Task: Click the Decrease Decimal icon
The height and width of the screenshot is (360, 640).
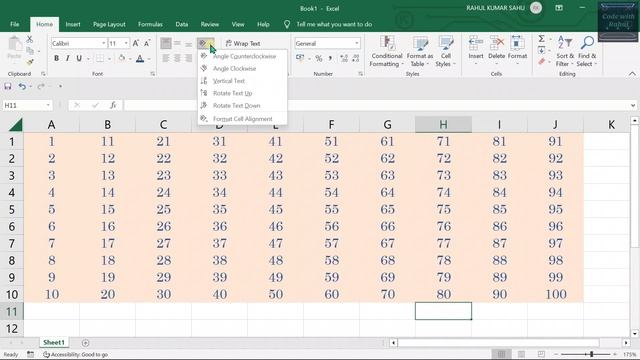Action: point(356,58)
